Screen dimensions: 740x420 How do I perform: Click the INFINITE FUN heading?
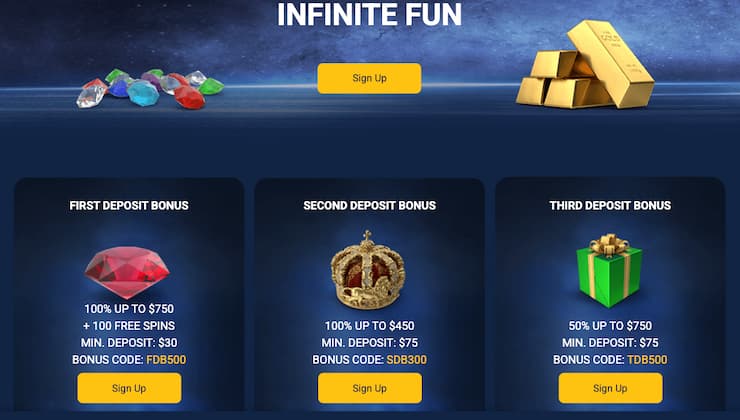tap(370, 14)
